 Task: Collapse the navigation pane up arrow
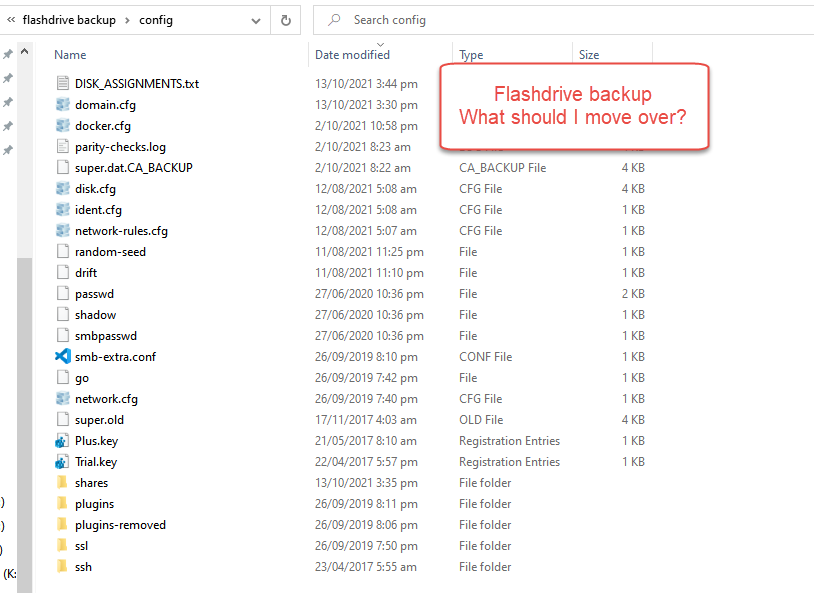pyautogui.click(x=24, y=51)
